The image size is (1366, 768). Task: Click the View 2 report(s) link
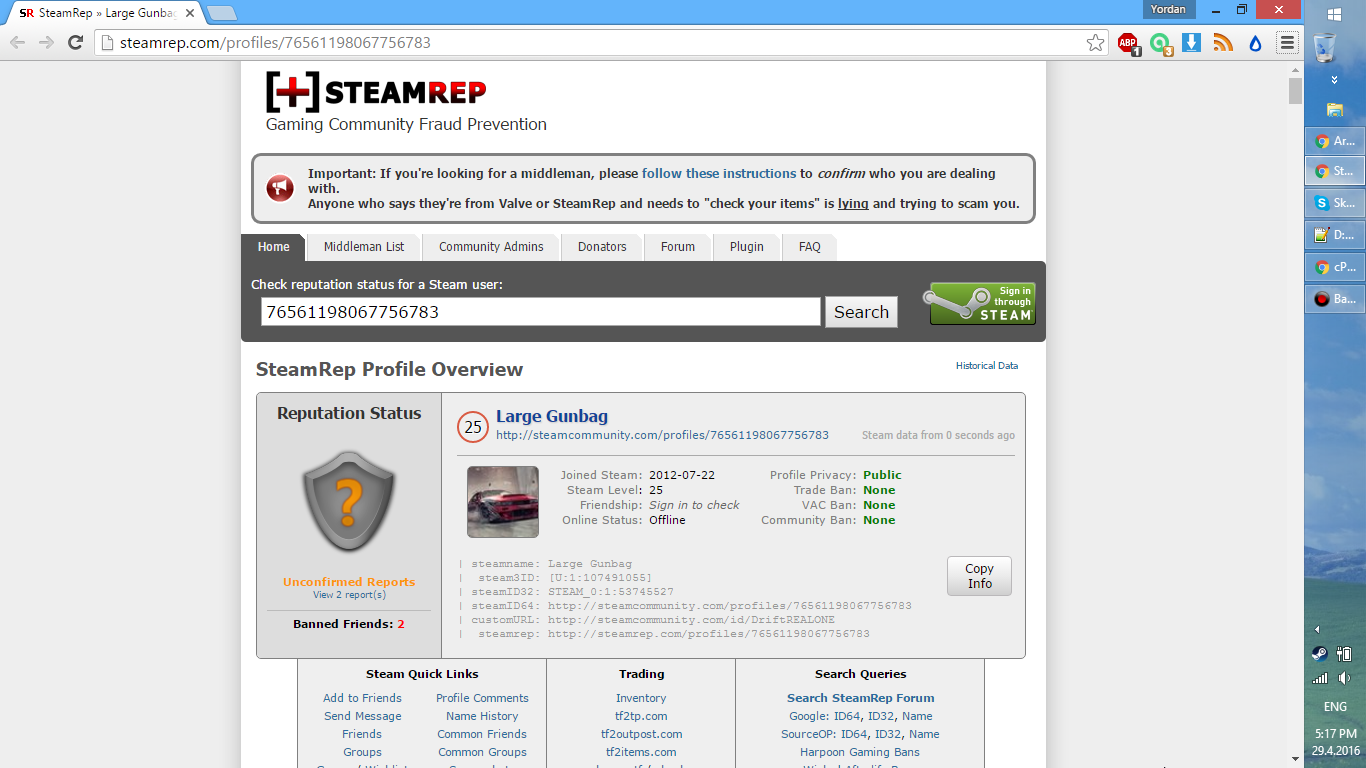[349, 595]
